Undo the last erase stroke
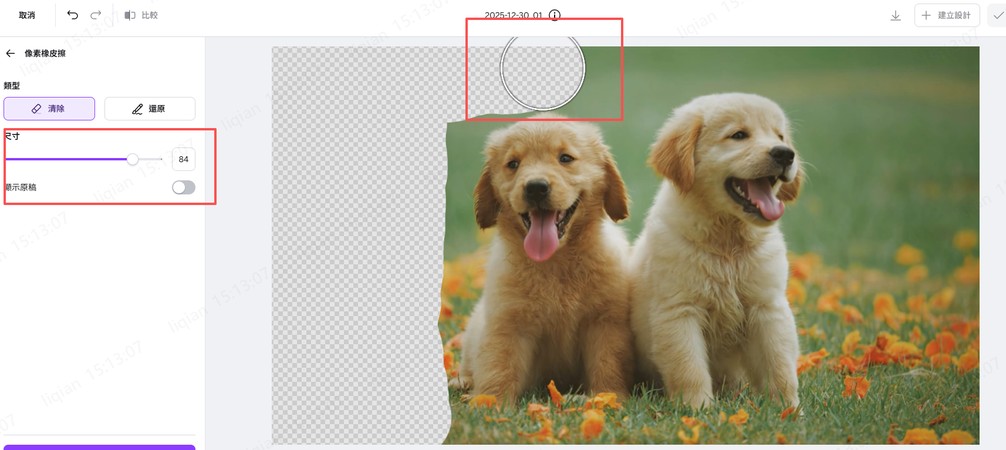The width and height of the screenshot is (1006, 450). click(x=72, y=15)
